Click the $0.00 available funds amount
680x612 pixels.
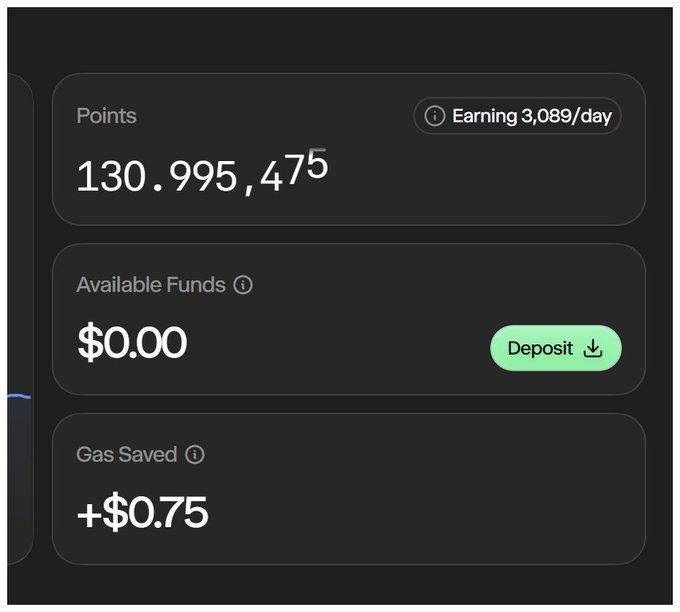point(132,343)
